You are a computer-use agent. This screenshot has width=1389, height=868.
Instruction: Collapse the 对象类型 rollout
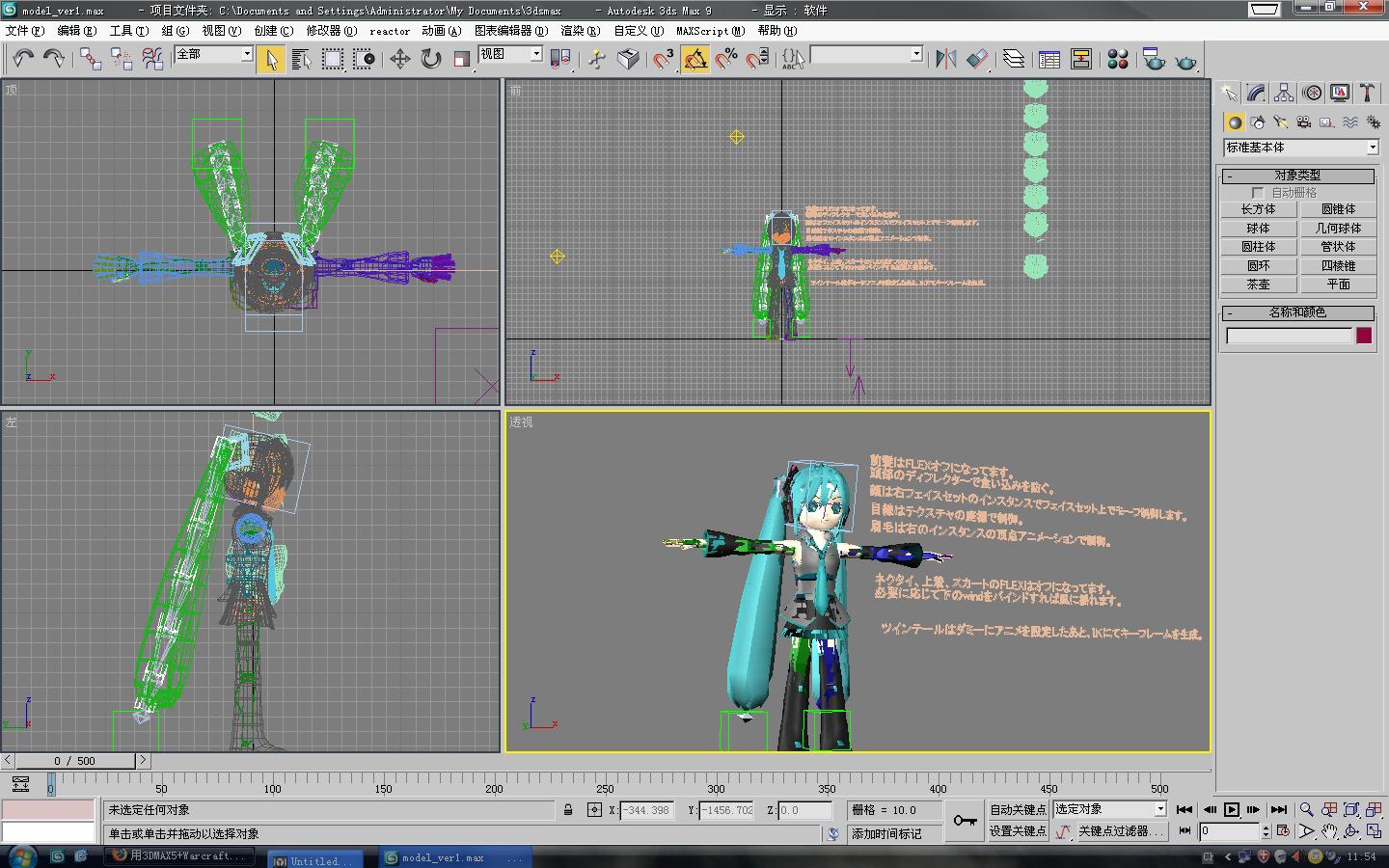(x=1297, y=176)
